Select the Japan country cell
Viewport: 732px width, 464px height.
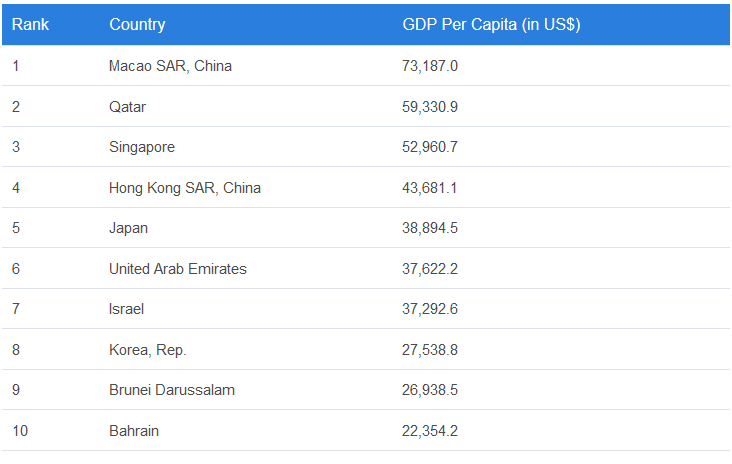click(128, 228)
